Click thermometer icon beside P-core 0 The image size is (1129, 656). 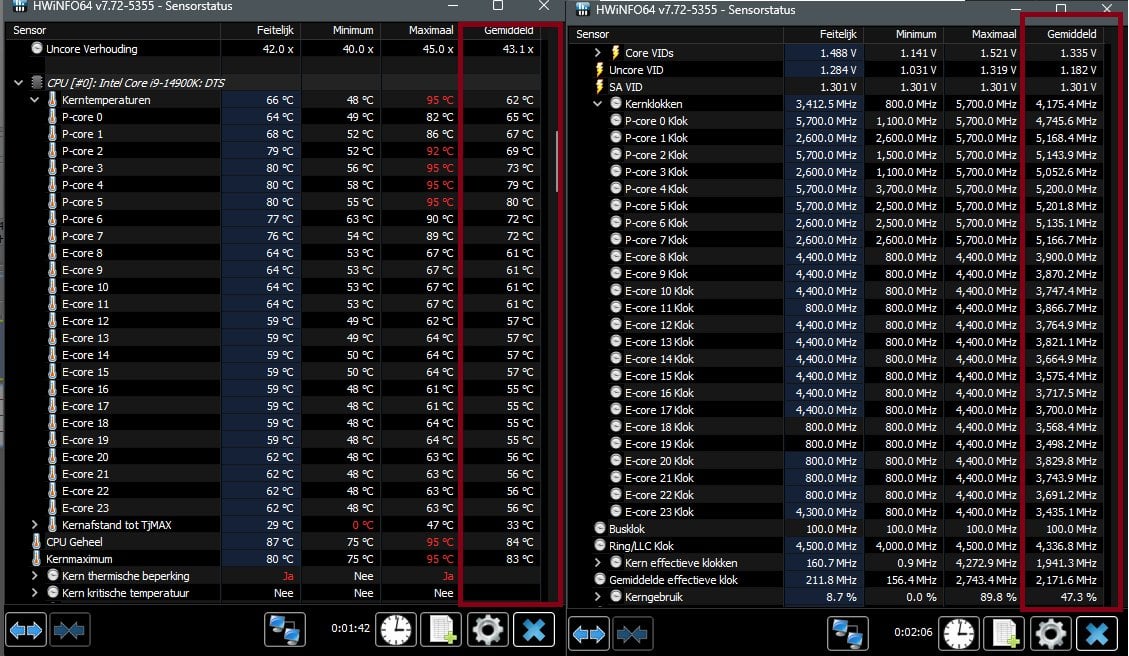click(53, 117)
